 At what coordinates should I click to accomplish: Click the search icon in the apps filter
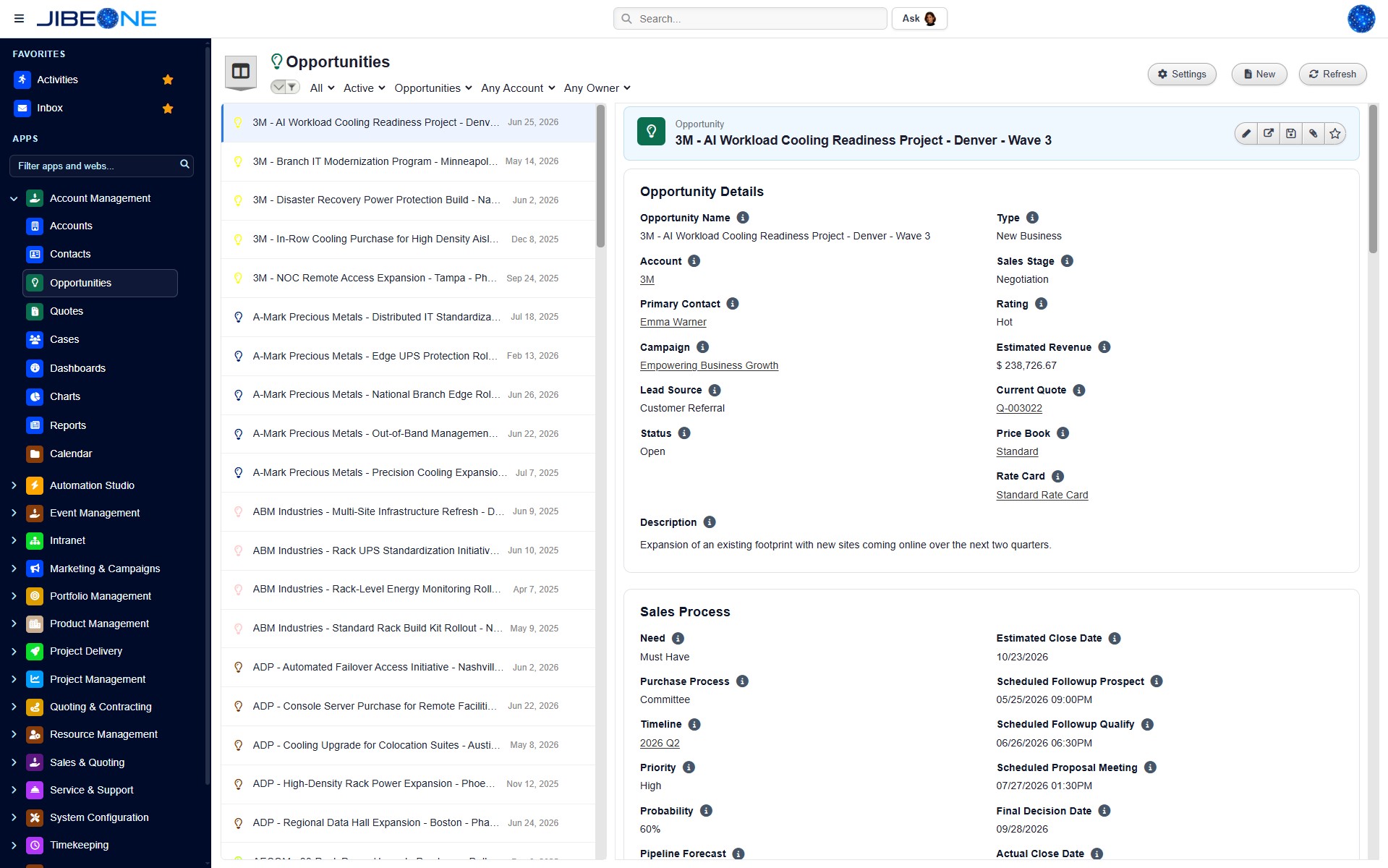click(184, 165)
